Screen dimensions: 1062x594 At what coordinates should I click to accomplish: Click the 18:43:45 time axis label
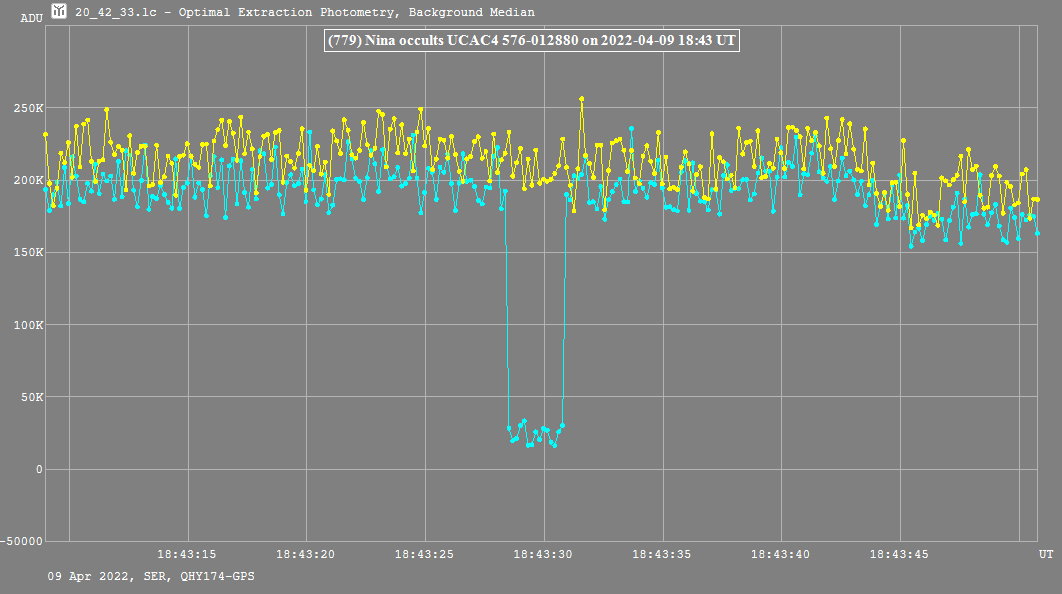901,554
